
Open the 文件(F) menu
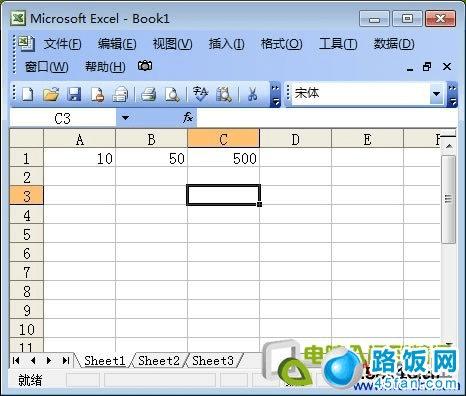coord(62,44)
